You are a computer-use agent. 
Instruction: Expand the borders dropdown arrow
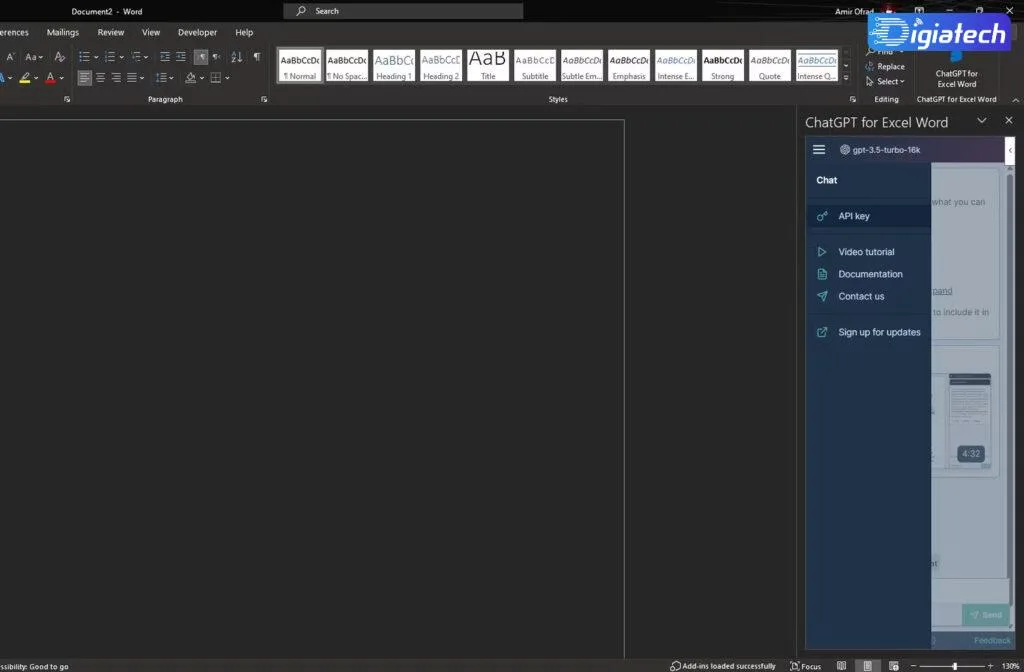[227, 78]
